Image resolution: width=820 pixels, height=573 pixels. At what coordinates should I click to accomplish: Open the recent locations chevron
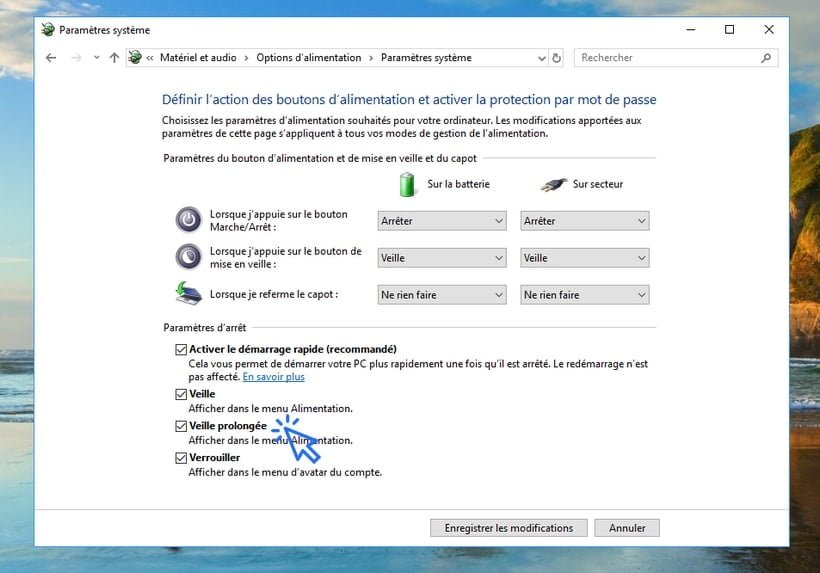(96, 58)
